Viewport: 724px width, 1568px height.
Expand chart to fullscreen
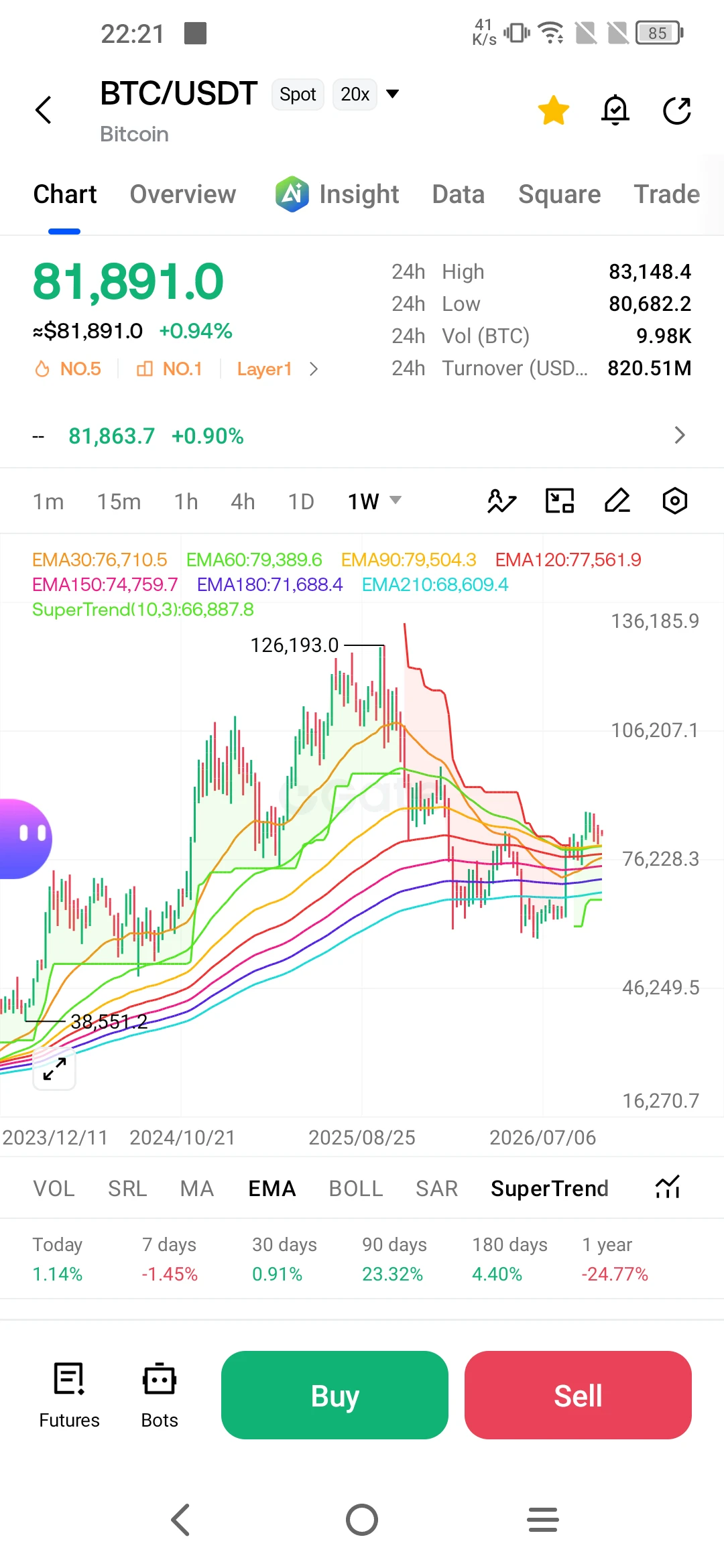pos(54,1069)
